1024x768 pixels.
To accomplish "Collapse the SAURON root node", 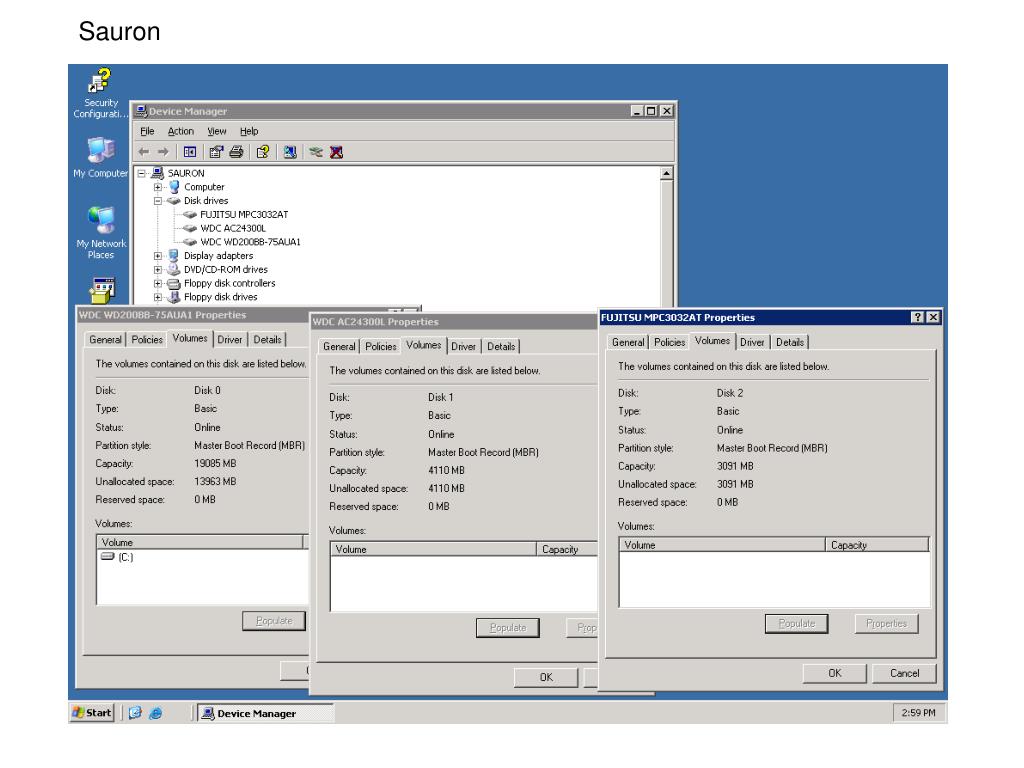I will pyautogui.click(x=141, y=173).
